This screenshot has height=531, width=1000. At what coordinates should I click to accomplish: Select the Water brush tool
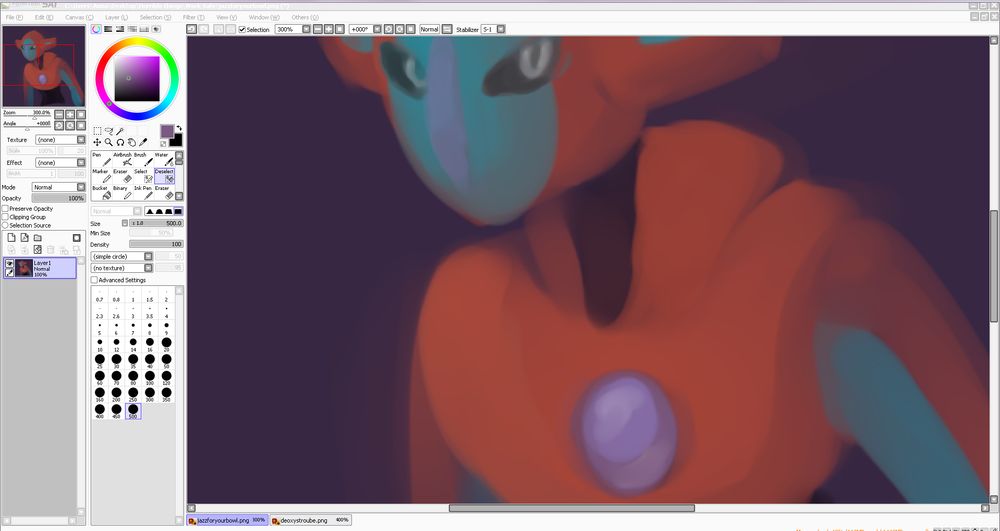[x=164, y=159]
